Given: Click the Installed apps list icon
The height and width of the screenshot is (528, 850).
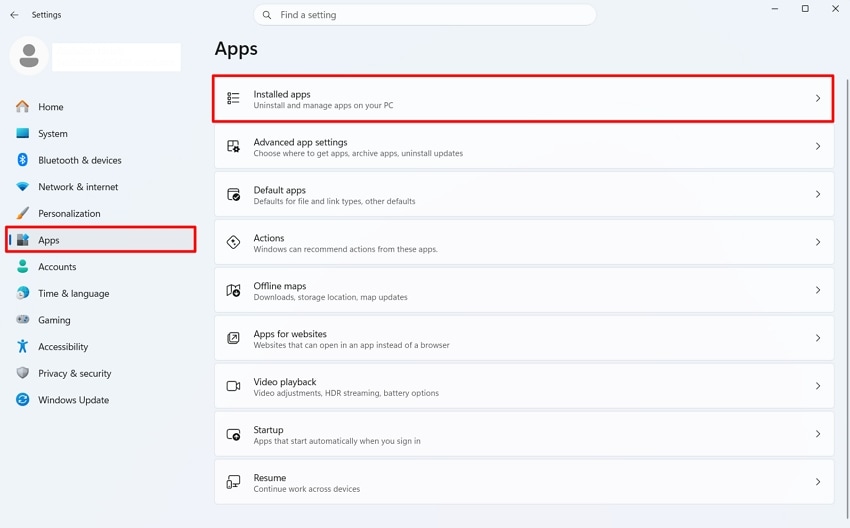Looking at the screenshot, I should 233,98.
